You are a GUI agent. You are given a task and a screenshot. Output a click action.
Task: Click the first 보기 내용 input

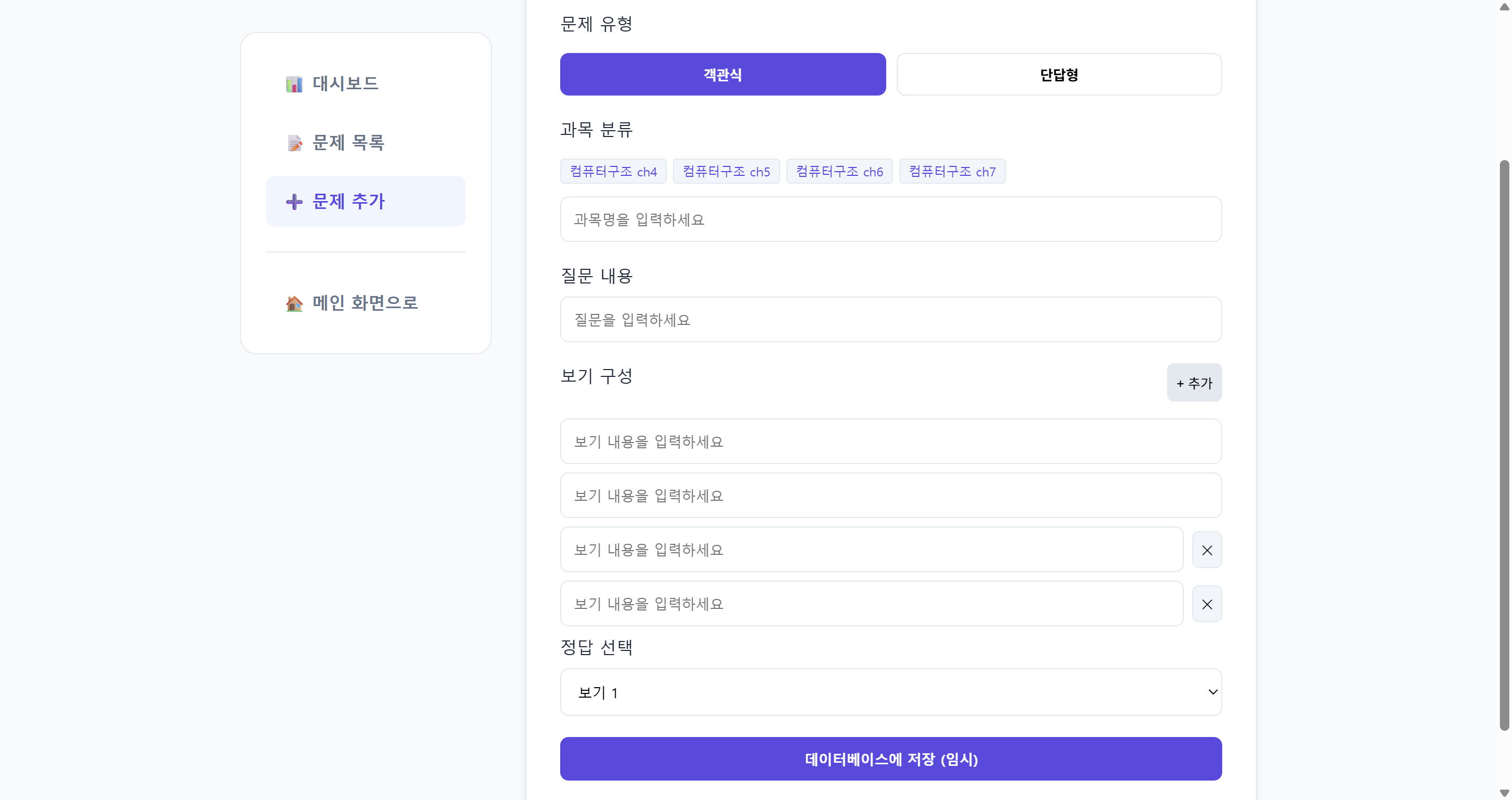pos(890,441)
